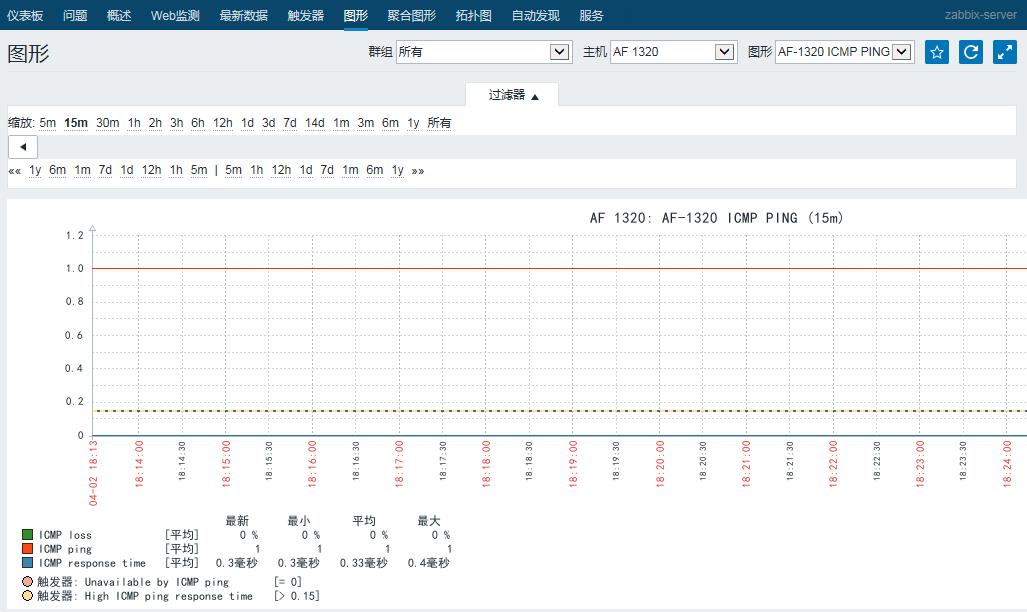Click 0.4毫秒 maximum response value

tap(428, 563)
